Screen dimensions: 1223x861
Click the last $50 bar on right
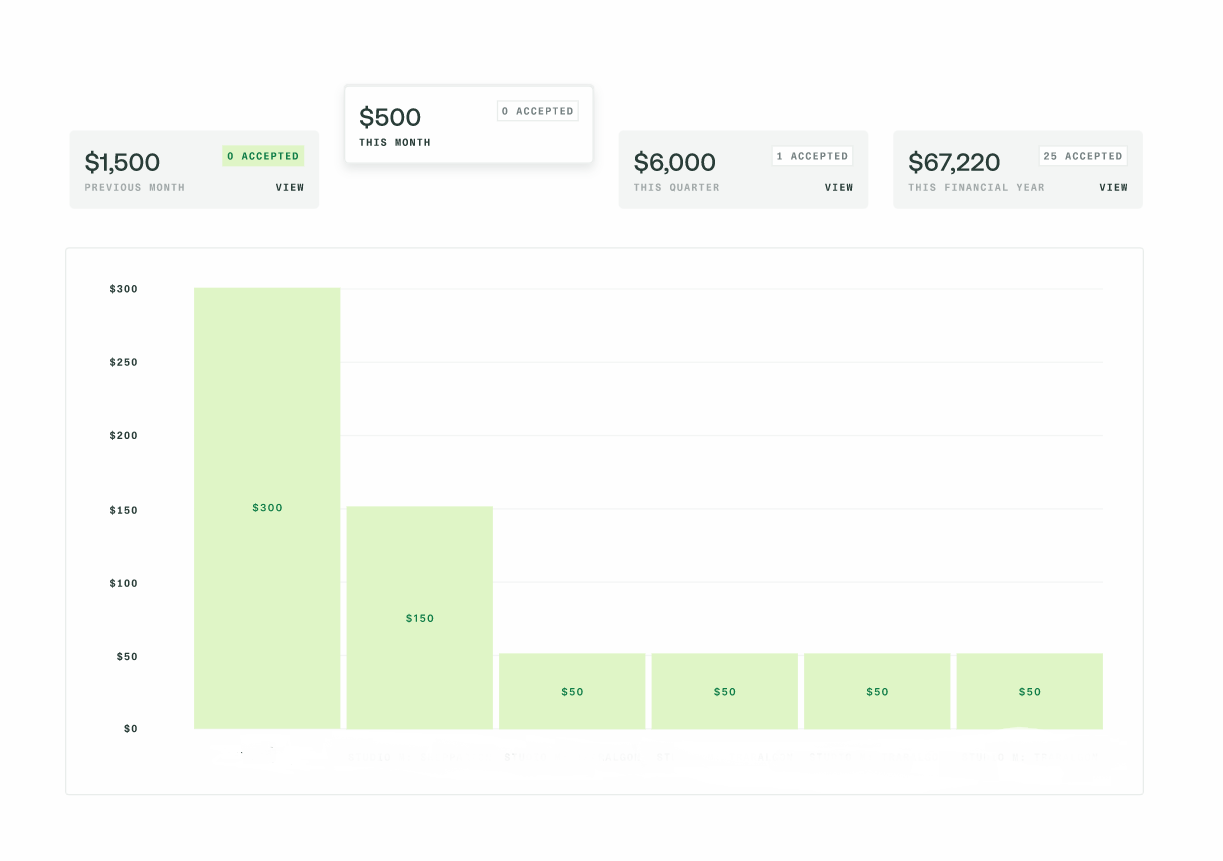(1030, 691)
